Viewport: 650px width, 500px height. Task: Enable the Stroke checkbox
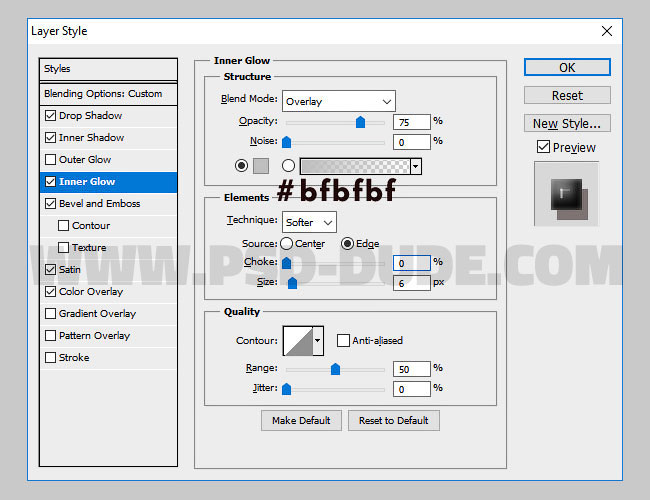pos(50,357)
